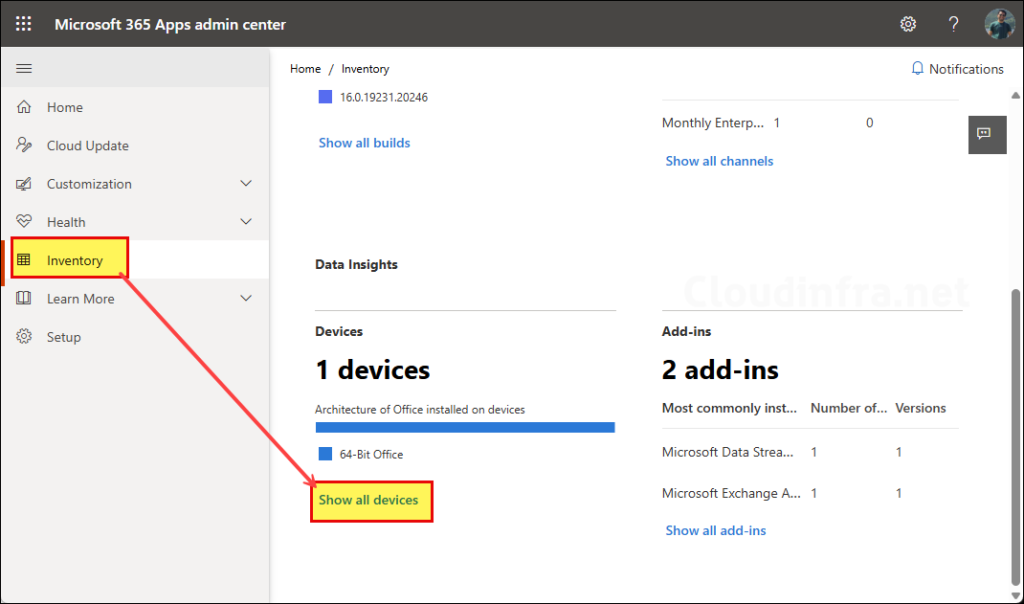The height and width of the screenshot is (604, 1024).
Task: Open the feedback chat icon
Action: (984, 134)
